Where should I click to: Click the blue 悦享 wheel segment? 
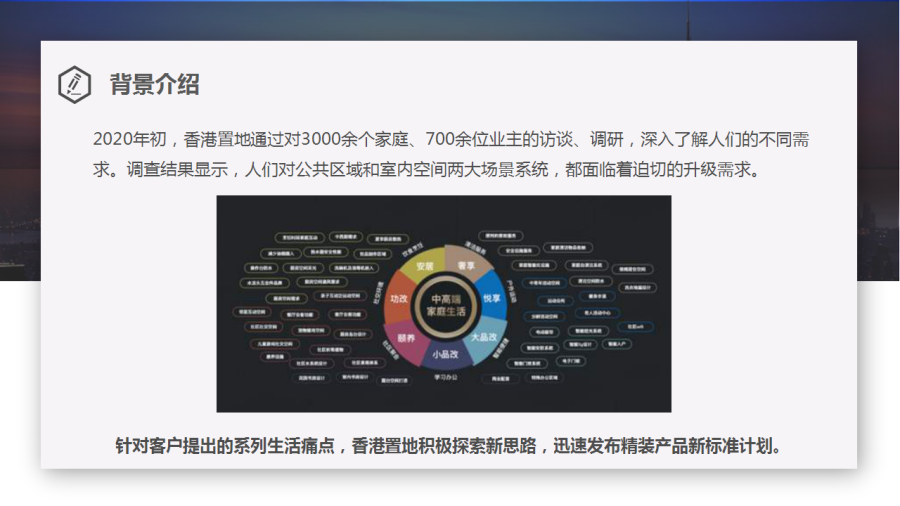tap(492, 297)
